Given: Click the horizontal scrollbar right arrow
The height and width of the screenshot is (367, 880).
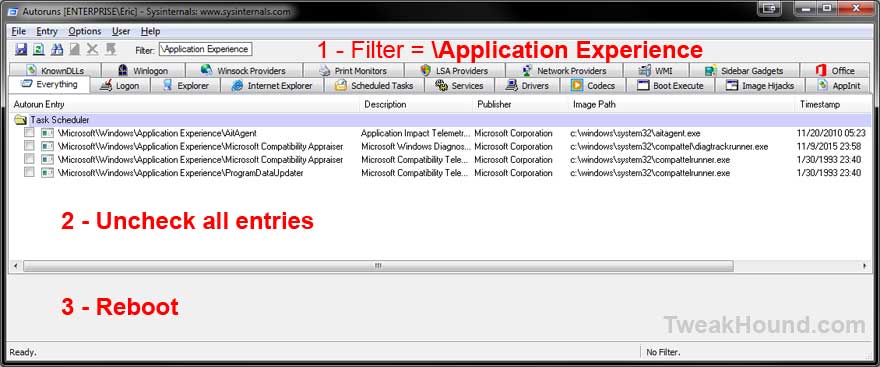Looking at the screenshot, I should (x=865, y=265).
